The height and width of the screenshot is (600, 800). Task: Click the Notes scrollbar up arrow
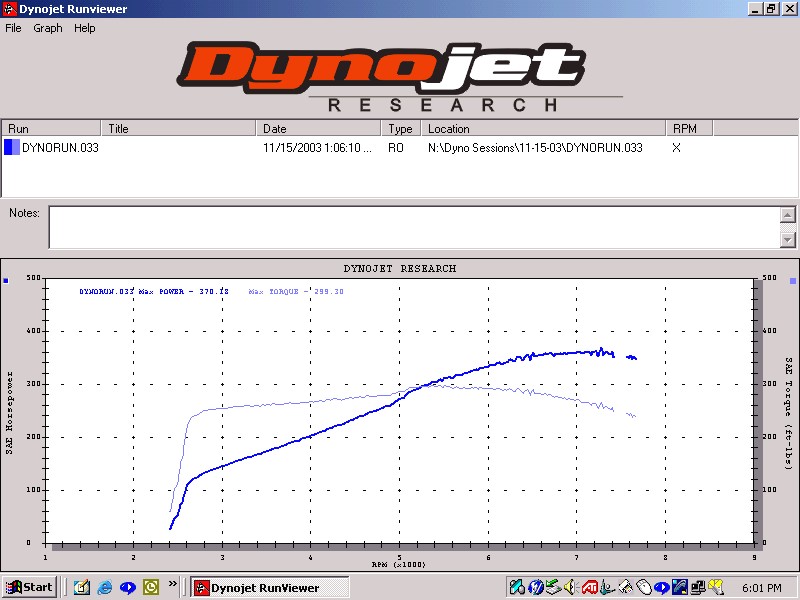click(x=788, y=215)
